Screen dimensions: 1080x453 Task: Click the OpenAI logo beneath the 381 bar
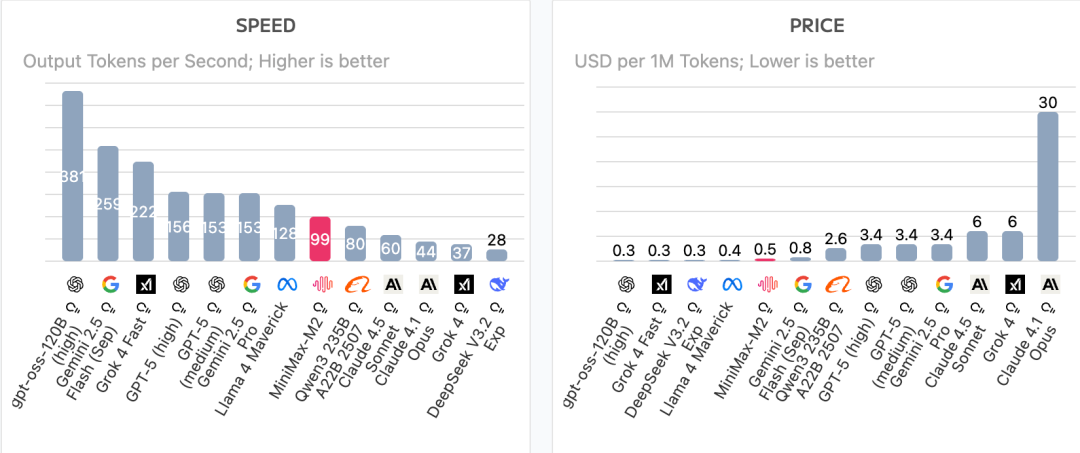[x=73, y=284]
